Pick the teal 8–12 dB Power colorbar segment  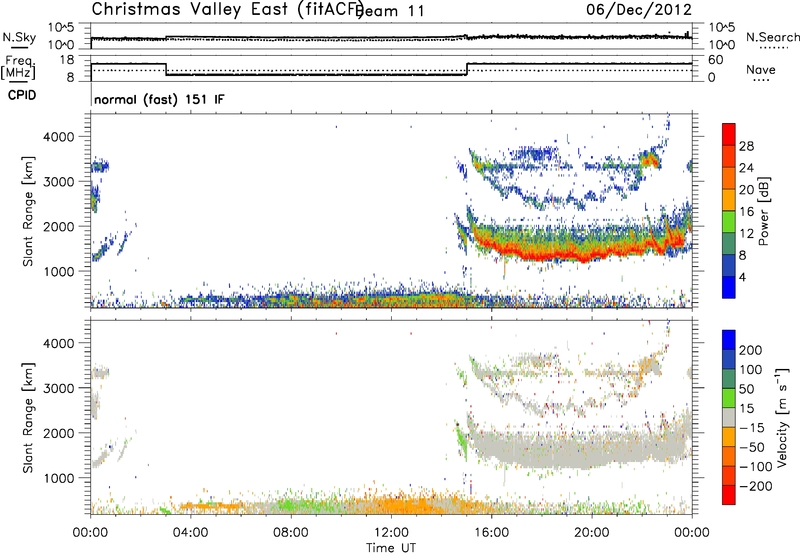[729, 244]
